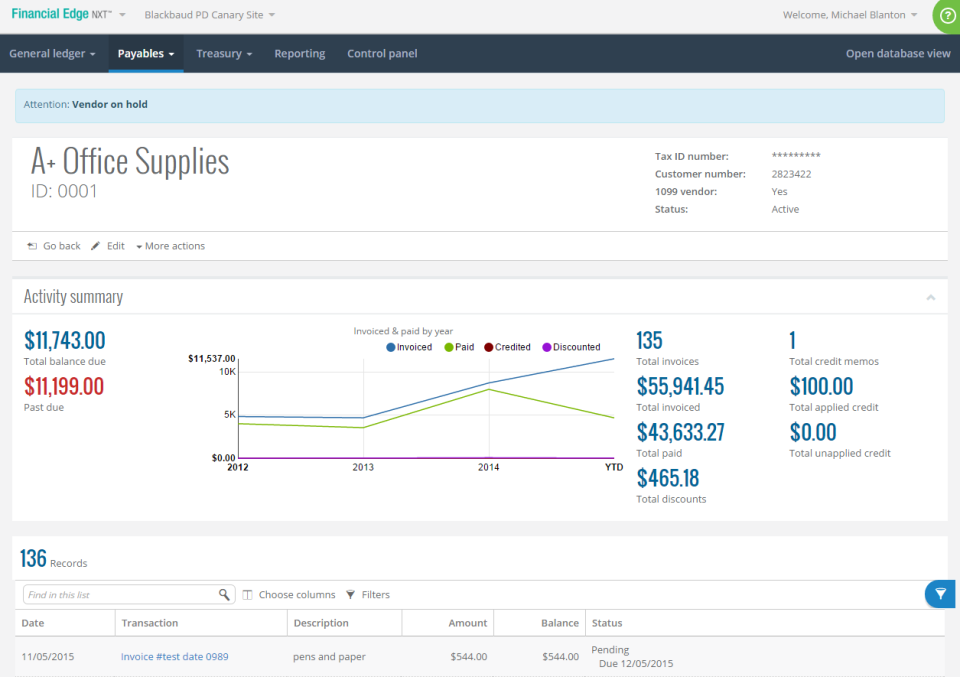The height and width of the screenshot is (677, 960).
Task: Click the Financial Edge NXT logo
Action: tap(60, 14)
